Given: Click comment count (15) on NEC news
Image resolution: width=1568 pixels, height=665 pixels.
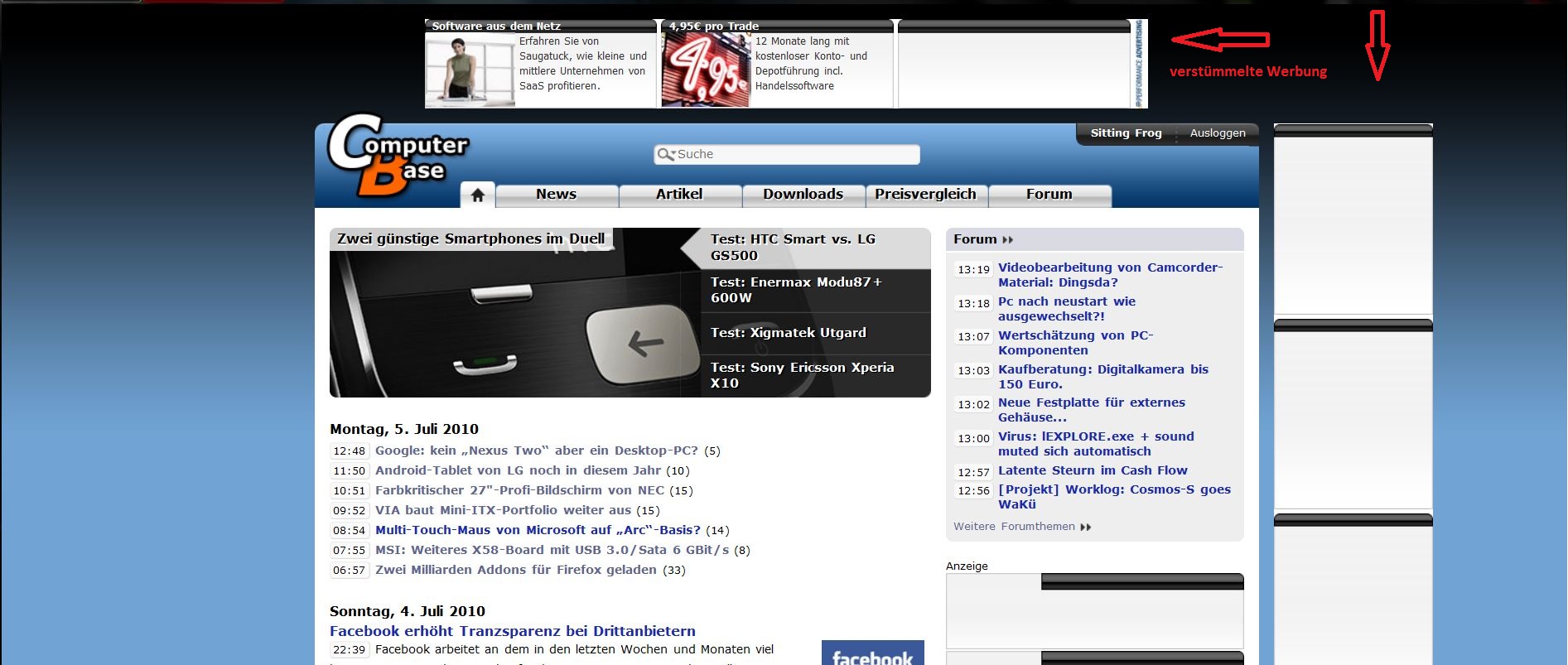Looking at the screenshot, I should tap(682, 491).
